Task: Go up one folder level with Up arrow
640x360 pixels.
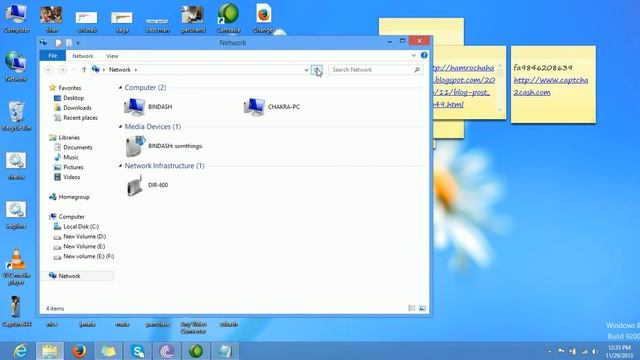Action: click(84, 70)
